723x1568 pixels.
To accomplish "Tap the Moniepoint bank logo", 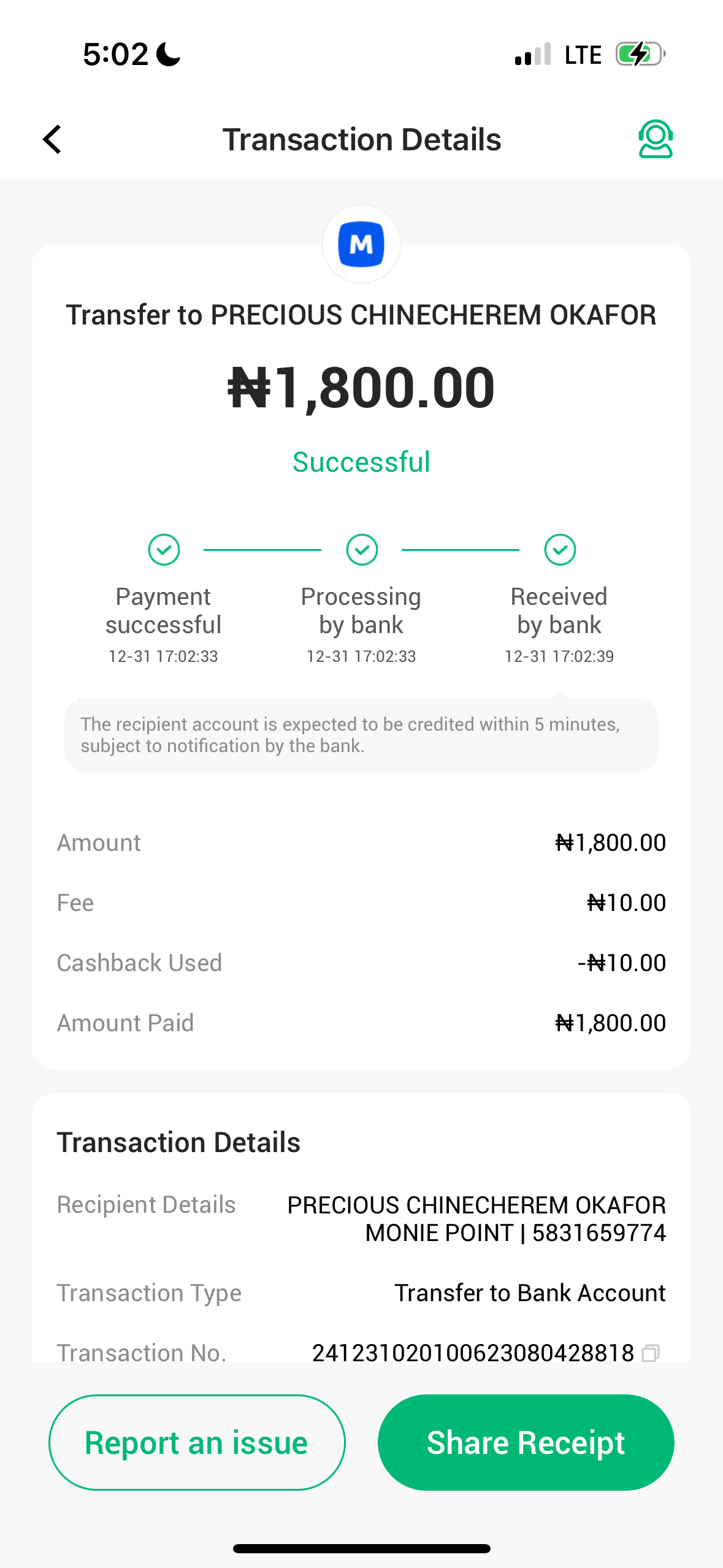I will coord(361,244).
